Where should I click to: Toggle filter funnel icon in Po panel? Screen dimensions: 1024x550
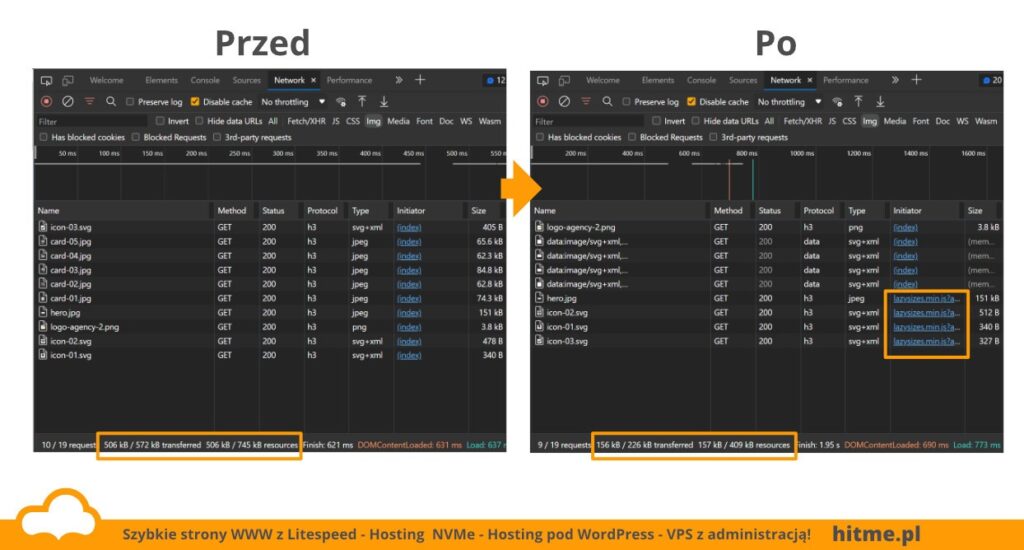click(586, 101)
